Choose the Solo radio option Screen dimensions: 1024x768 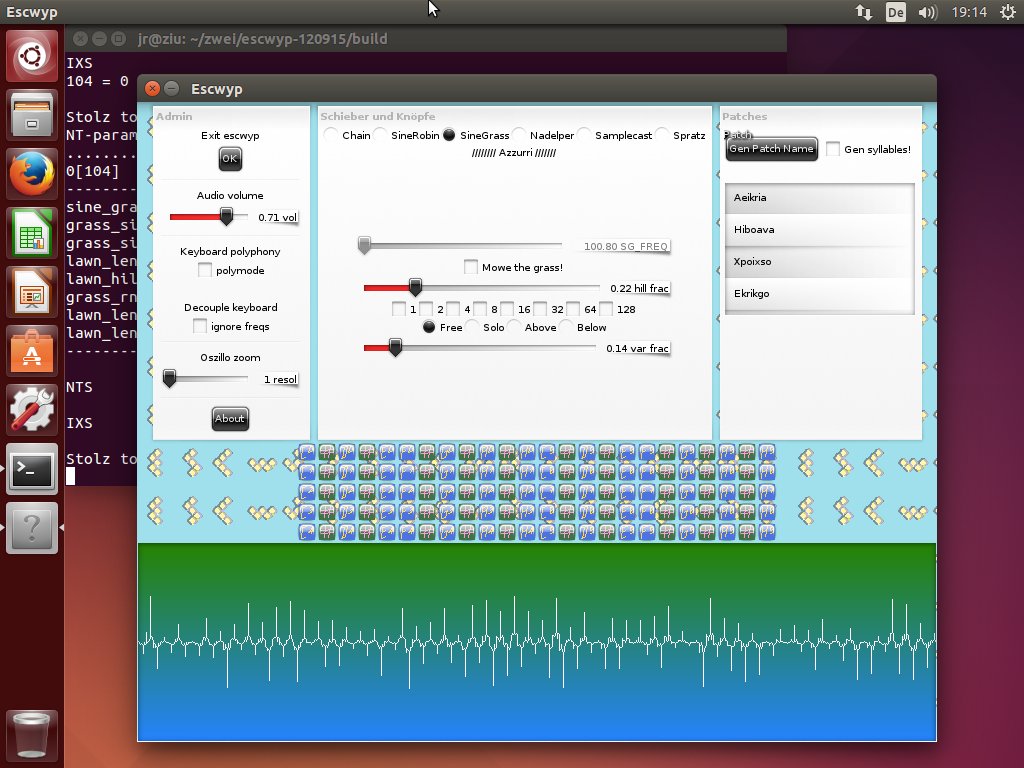472,327
